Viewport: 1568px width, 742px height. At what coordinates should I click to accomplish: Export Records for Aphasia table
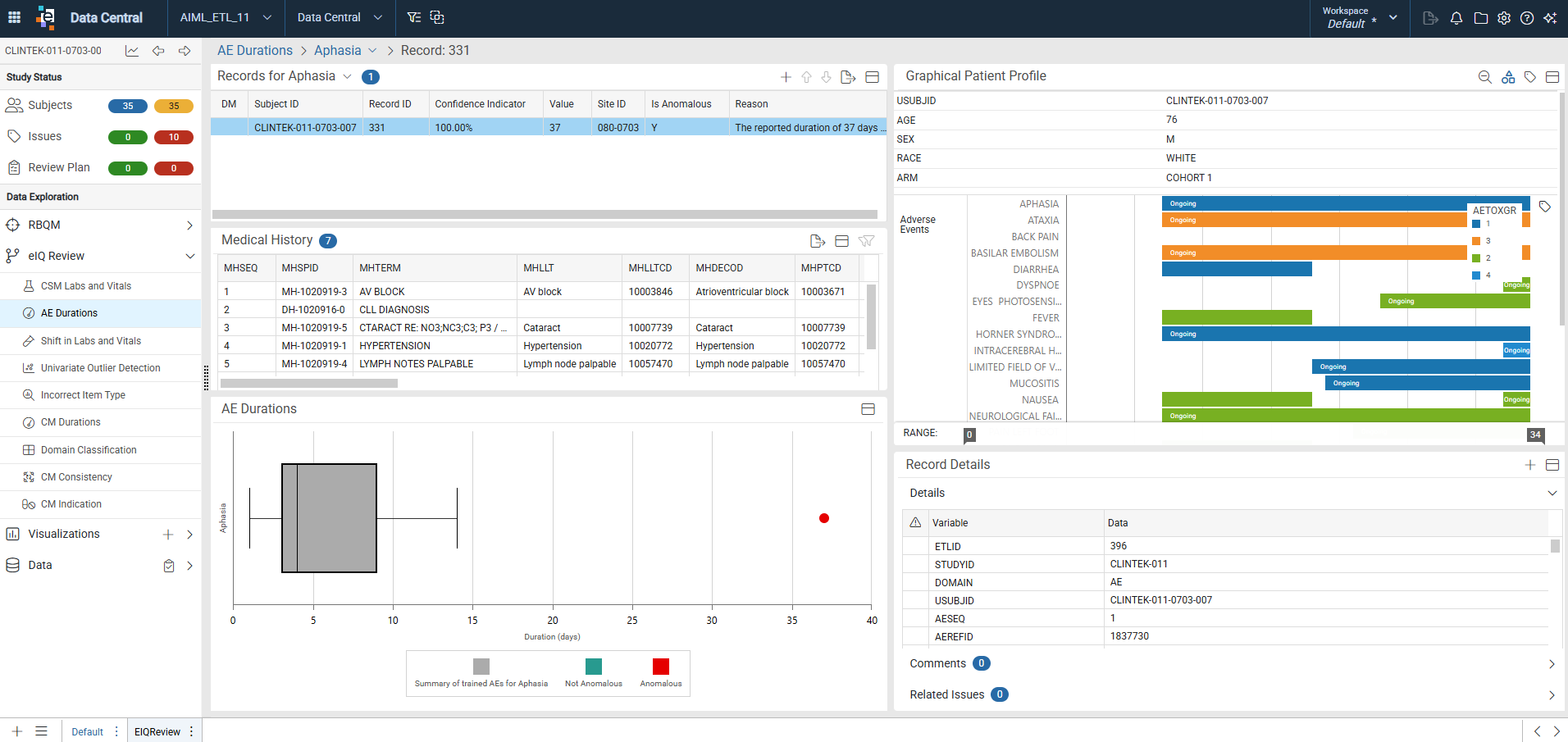tap(848, 77)
